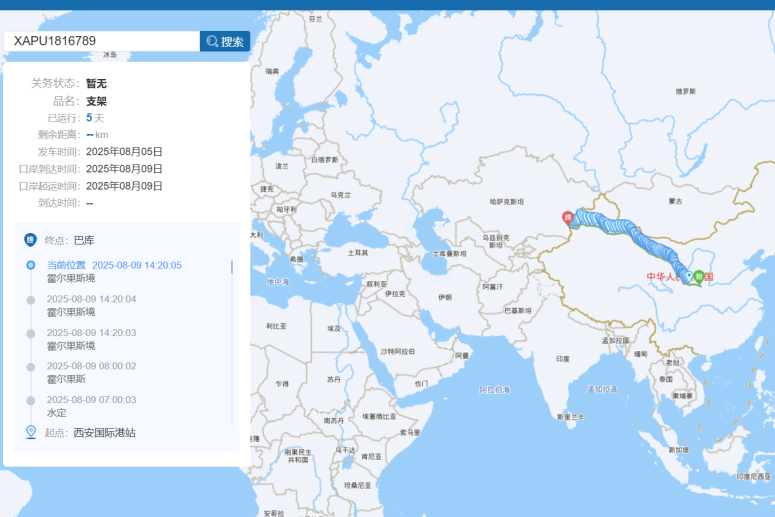Click the 品名 value '支架'

pyautogui.click(x=96, y=101)
